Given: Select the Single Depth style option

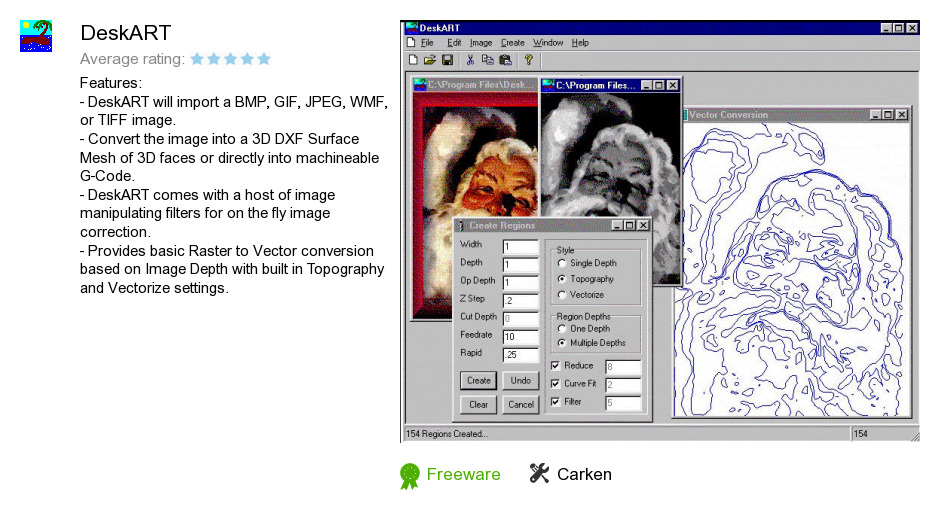Looking at the screenshot, I should click(x=587, y=263).
